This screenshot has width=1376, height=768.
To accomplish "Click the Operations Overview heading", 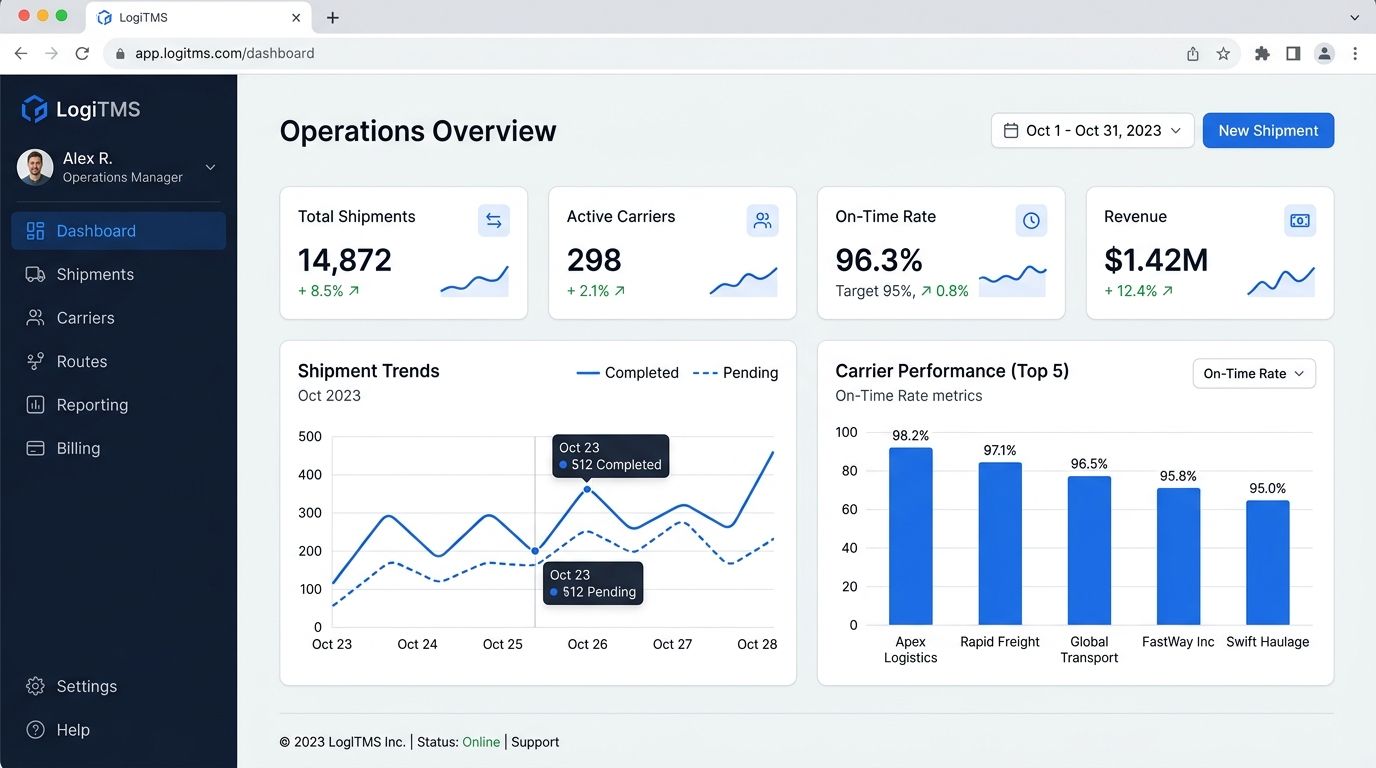I will click(x=418, y=131).
